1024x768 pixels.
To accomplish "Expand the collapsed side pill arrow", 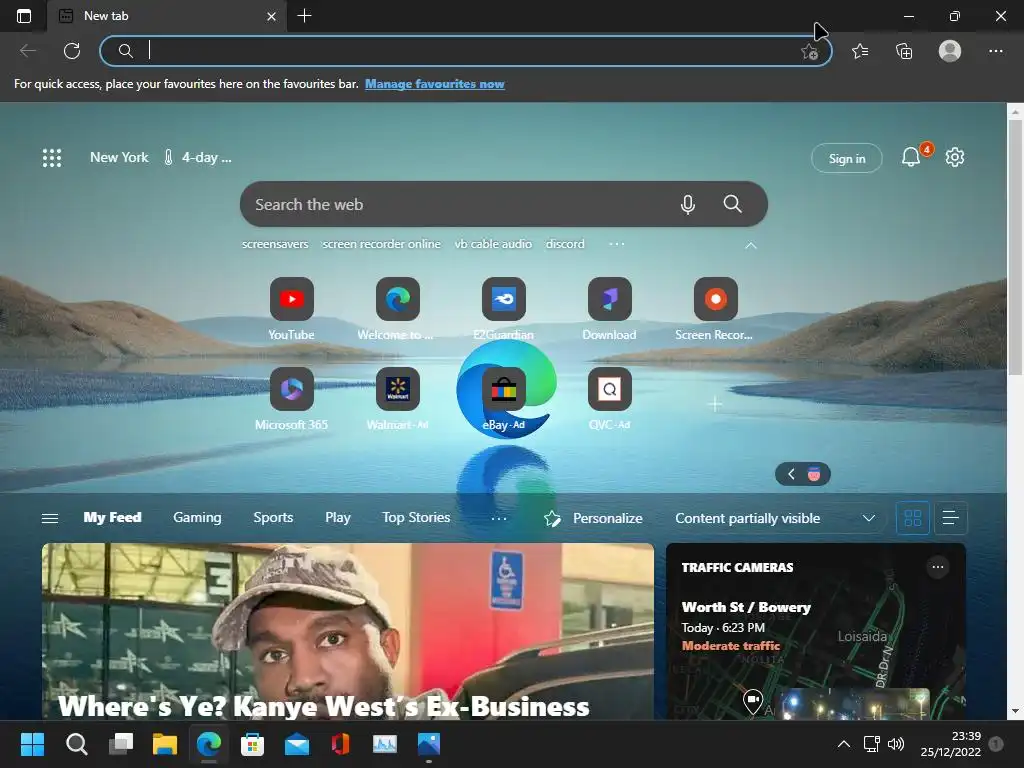I will point(791,474).
